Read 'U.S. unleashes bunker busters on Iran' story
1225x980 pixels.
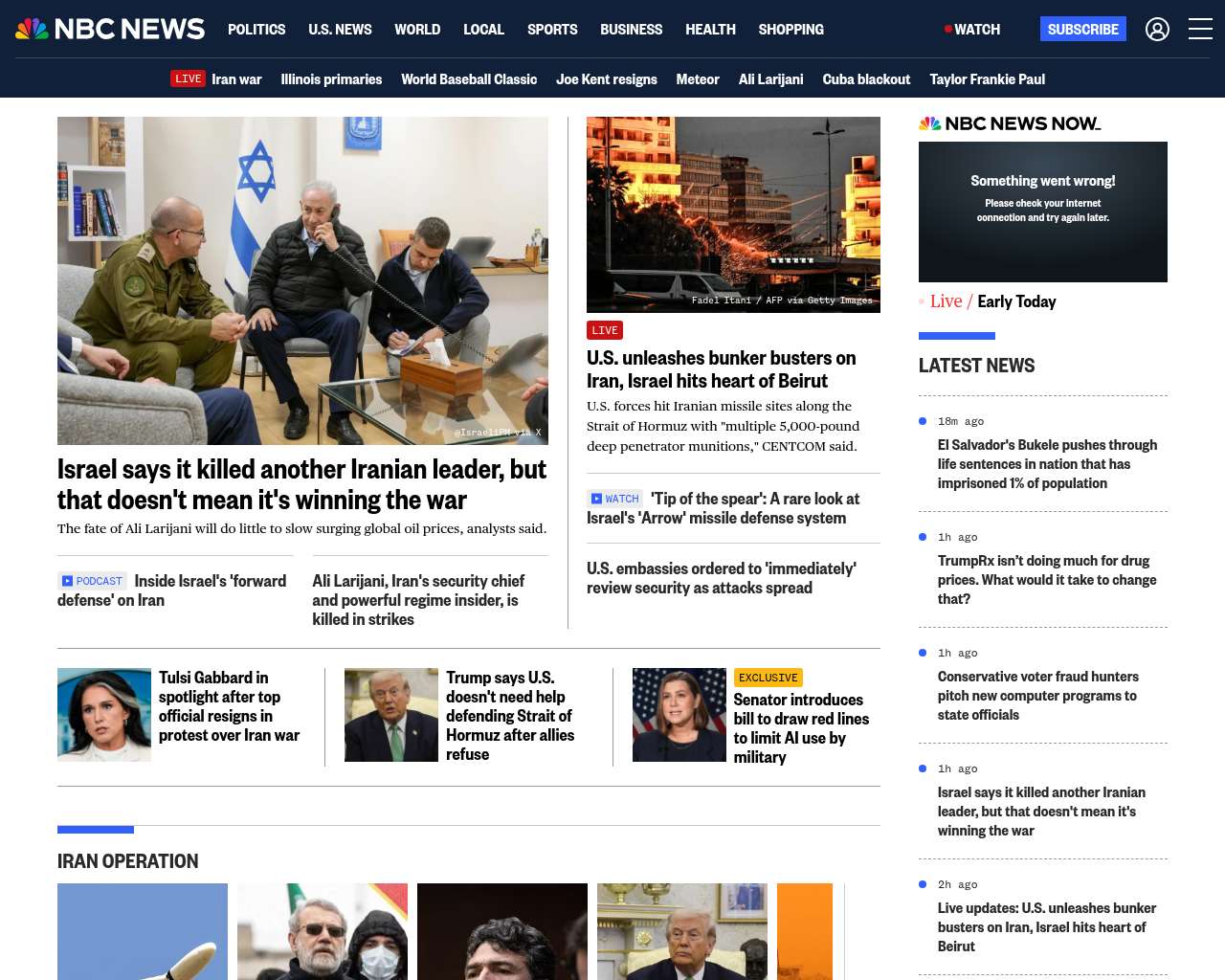tap(722, 369)
